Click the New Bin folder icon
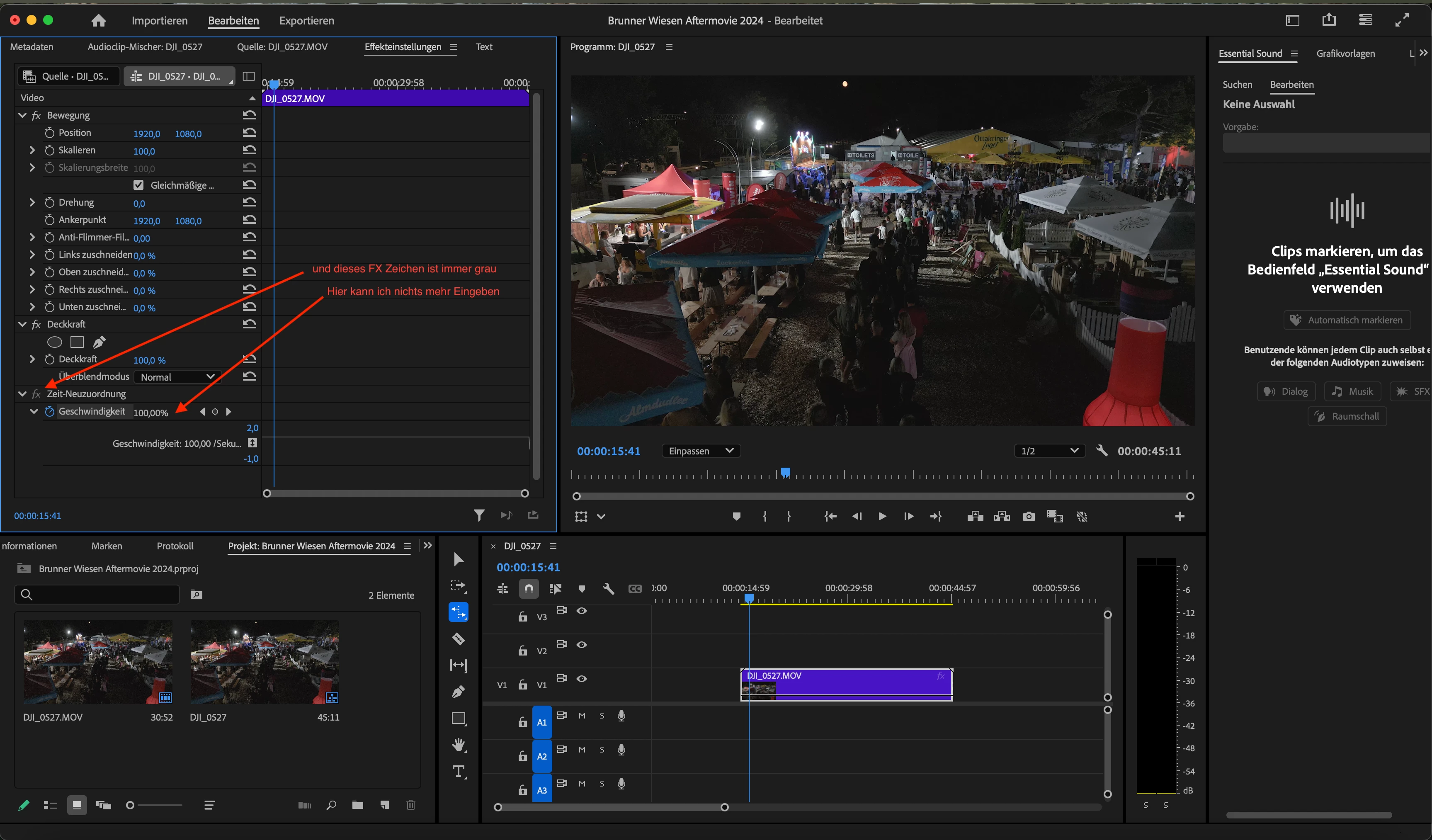Screen dimensions: 1432x840 click(x=357, y=805)
